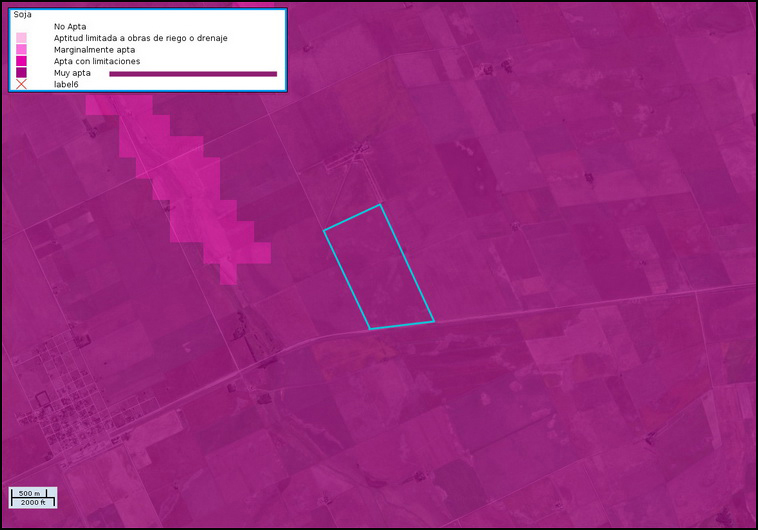Viewport: 758px width, 530px height.
Task: Click the 'Muy apta' dark purple swatch
Action: click(x=21, y=73)
